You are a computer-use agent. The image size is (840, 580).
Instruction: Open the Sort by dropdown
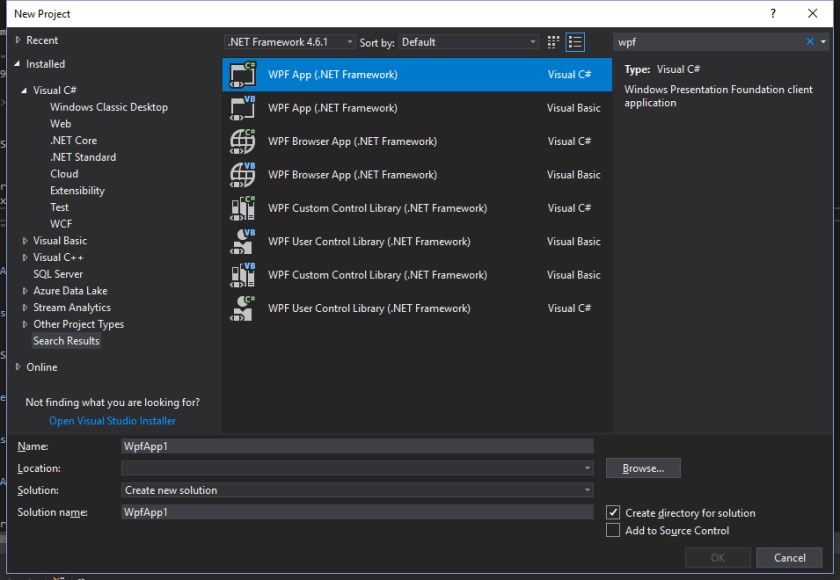coord(469,42)
